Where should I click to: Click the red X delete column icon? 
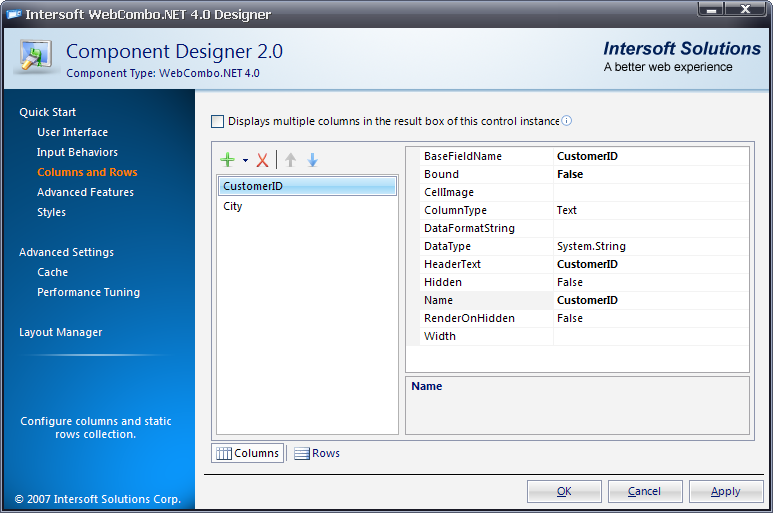[262, 160]
